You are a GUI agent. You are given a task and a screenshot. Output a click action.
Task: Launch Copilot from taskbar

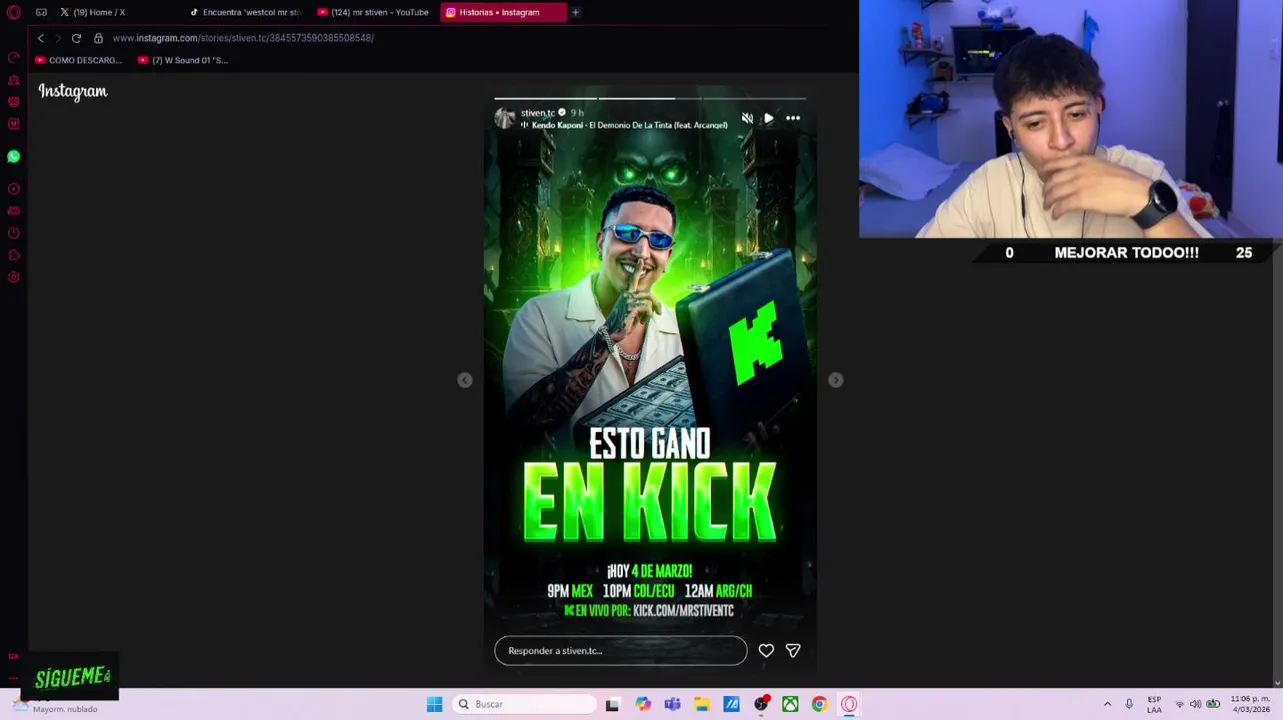coord(643,704)
